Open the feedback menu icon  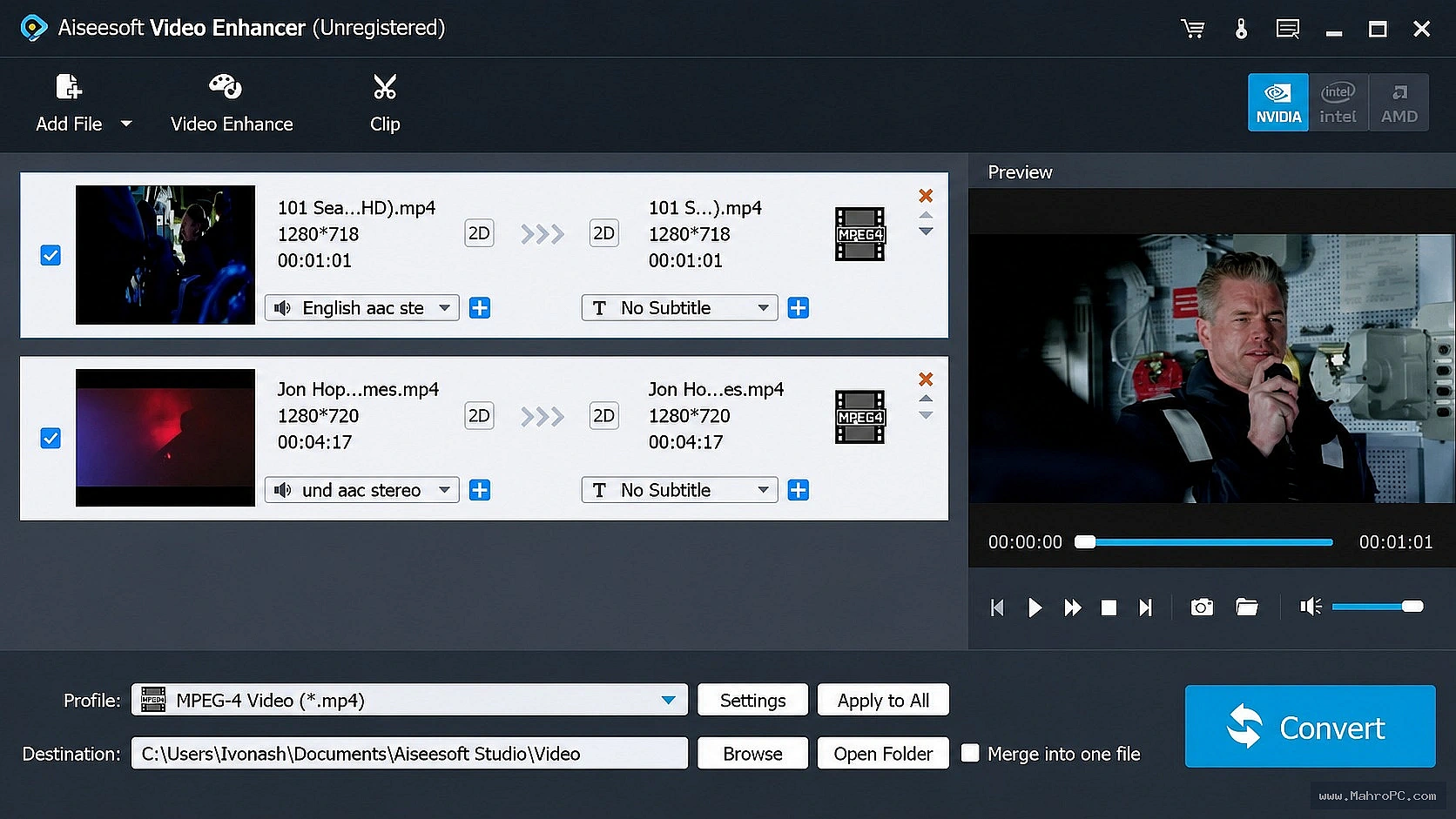[1287, 29]
